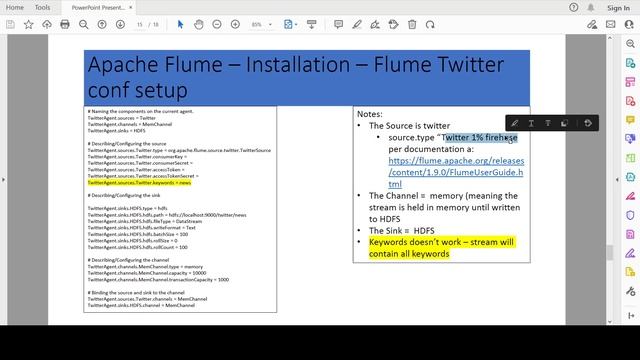Open the Help question mark icon
640x360 pixels.
(573, 7)
